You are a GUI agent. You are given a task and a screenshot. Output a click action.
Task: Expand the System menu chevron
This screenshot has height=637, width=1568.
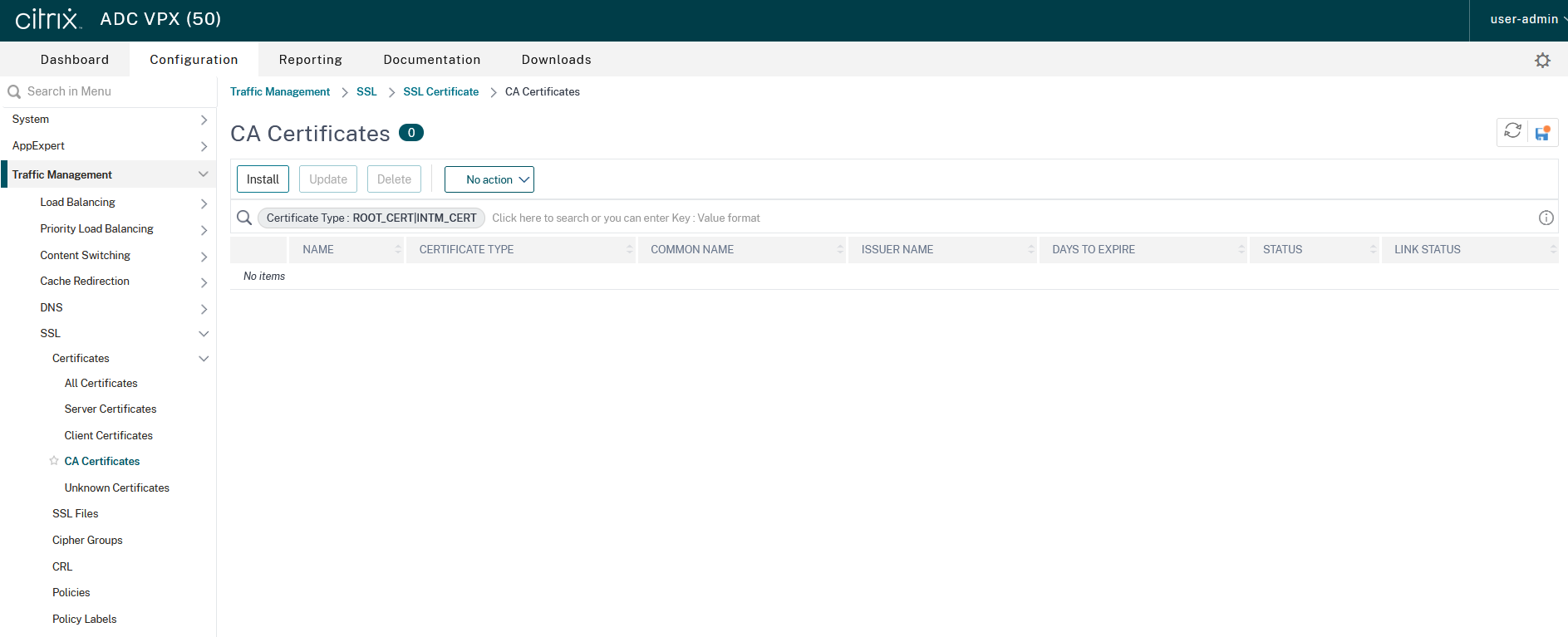[x=204, y=120]
